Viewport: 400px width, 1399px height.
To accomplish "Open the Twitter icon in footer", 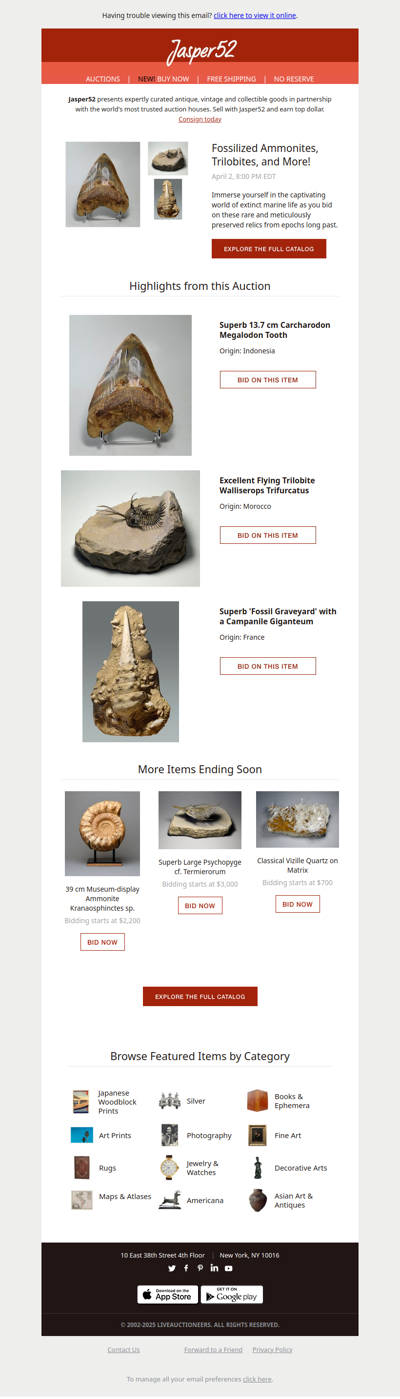I will [172, 1268].
